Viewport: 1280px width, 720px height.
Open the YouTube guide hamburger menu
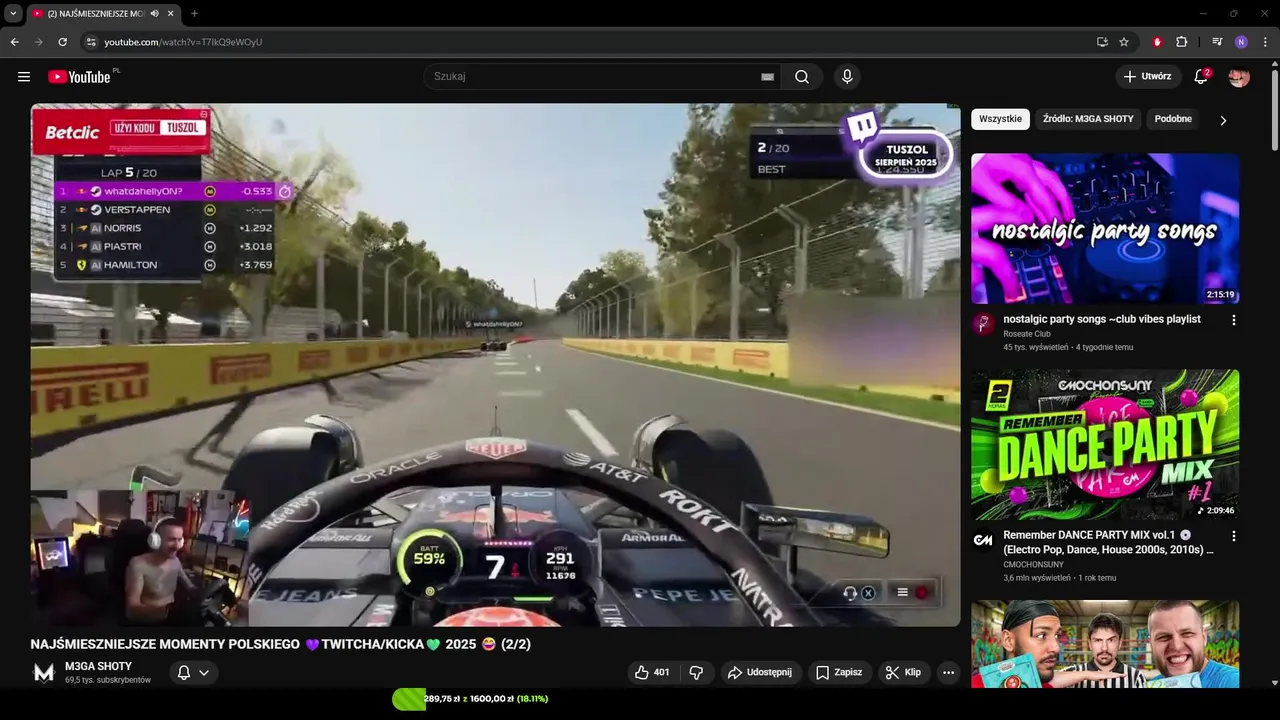[24, 77]
